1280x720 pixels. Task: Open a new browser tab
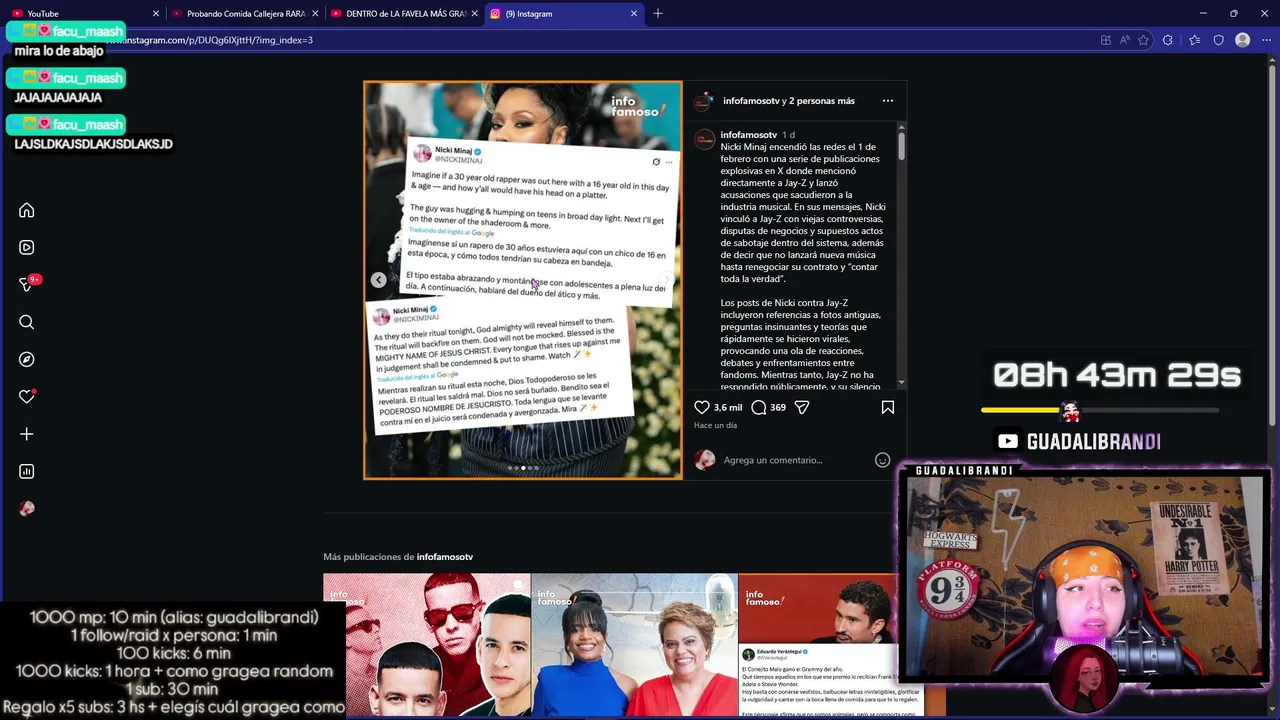(658, 14)
